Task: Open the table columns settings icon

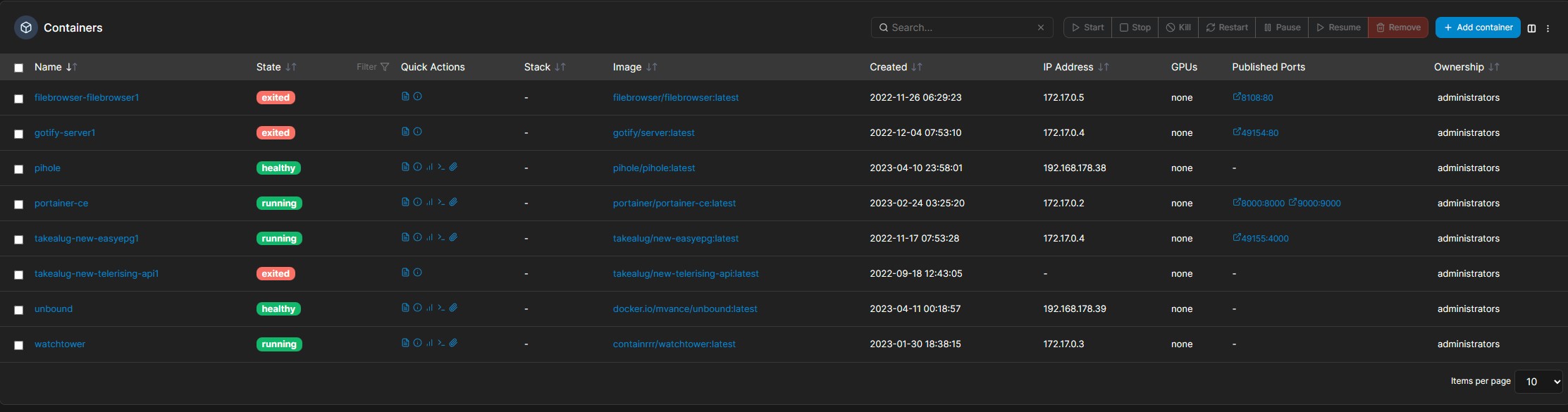Action: (1531, 28)
